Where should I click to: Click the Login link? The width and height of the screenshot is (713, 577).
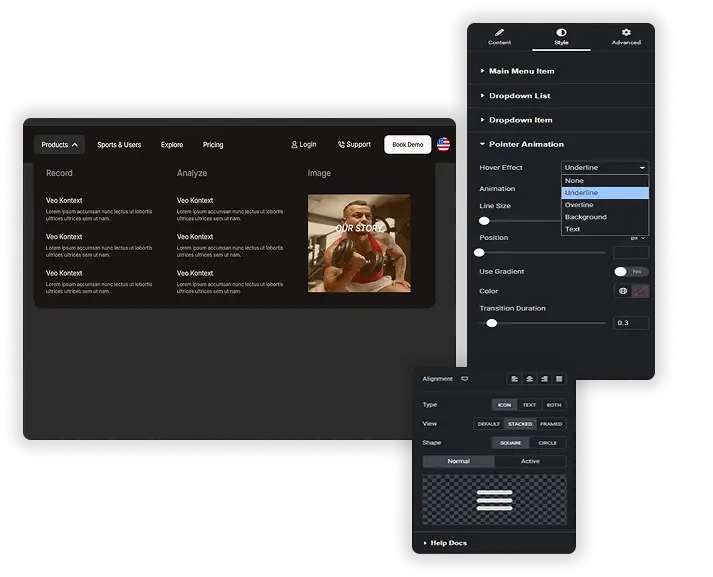(304, 145)
